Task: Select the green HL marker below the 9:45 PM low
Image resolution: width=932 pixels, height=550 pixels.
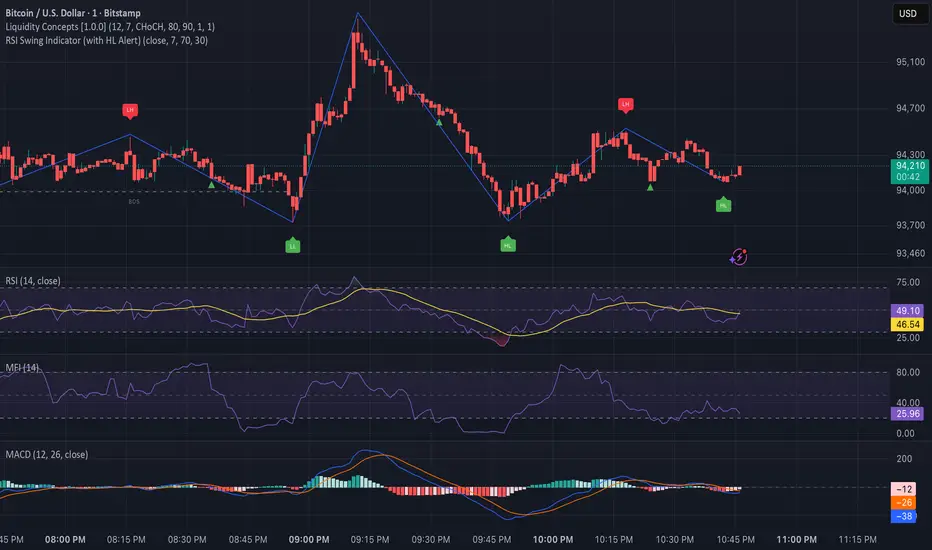Action: click(509, 245)
